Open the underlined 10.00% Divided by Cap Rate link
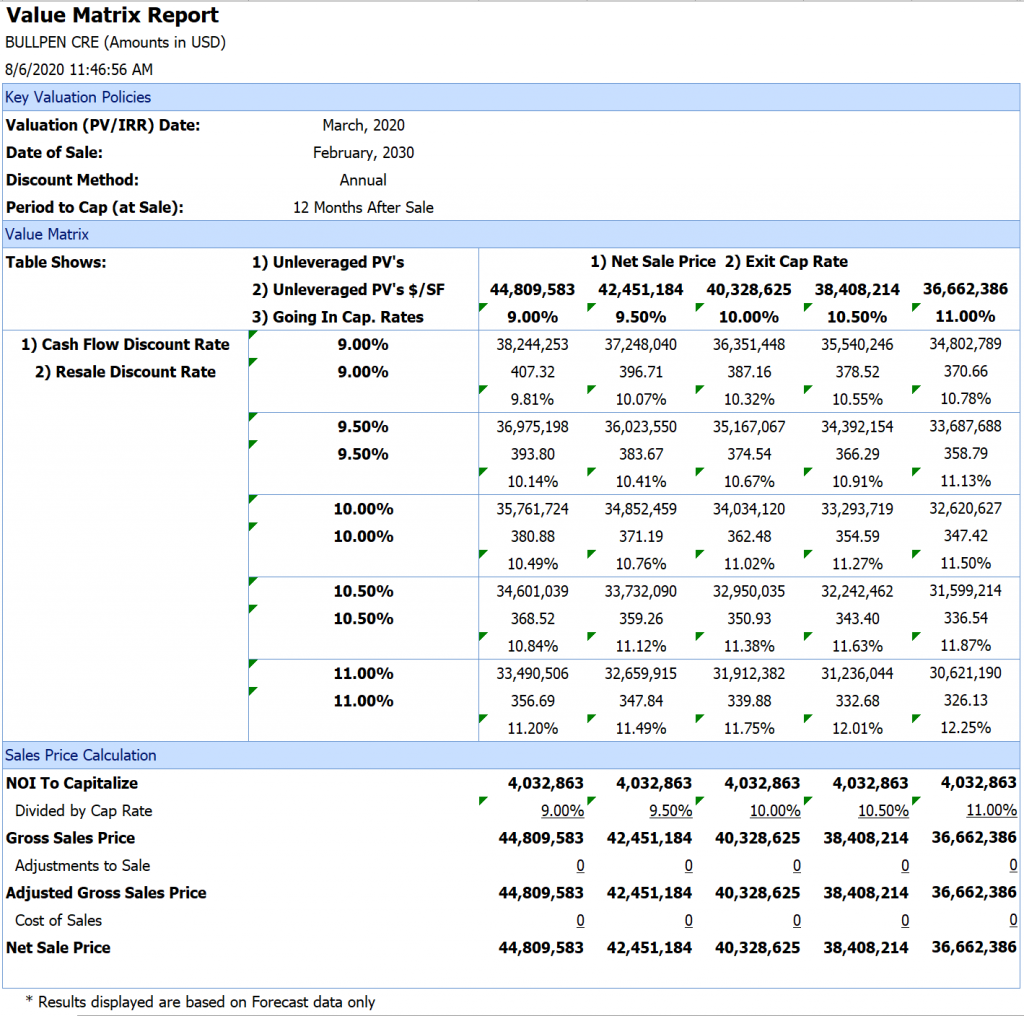Viewport: 1024px width, 1016px height. [x=775, y=811]
